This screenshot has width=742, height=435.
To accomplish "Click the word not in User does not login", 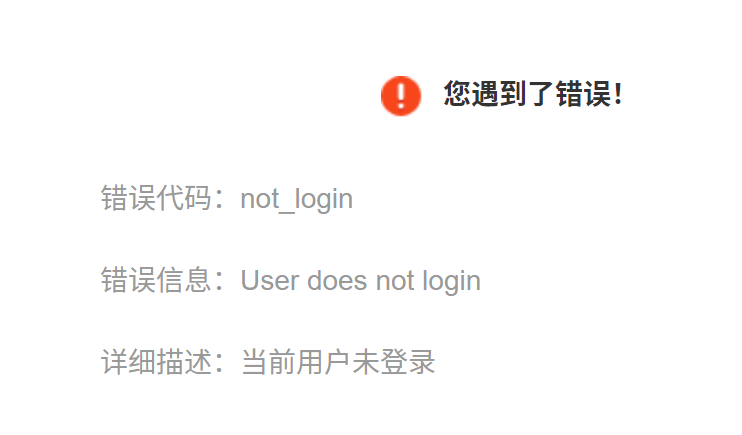I will coord(395,281).
